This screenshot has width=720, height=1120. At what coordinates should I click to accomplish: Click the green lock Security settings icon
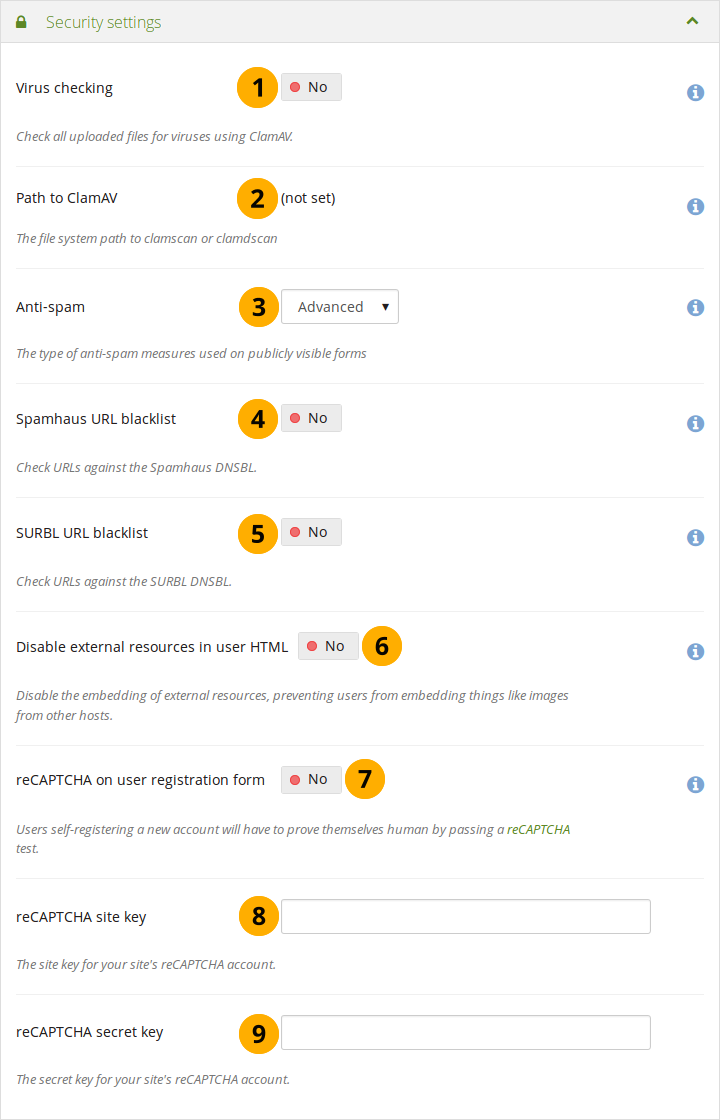click(x=21, y=22)
